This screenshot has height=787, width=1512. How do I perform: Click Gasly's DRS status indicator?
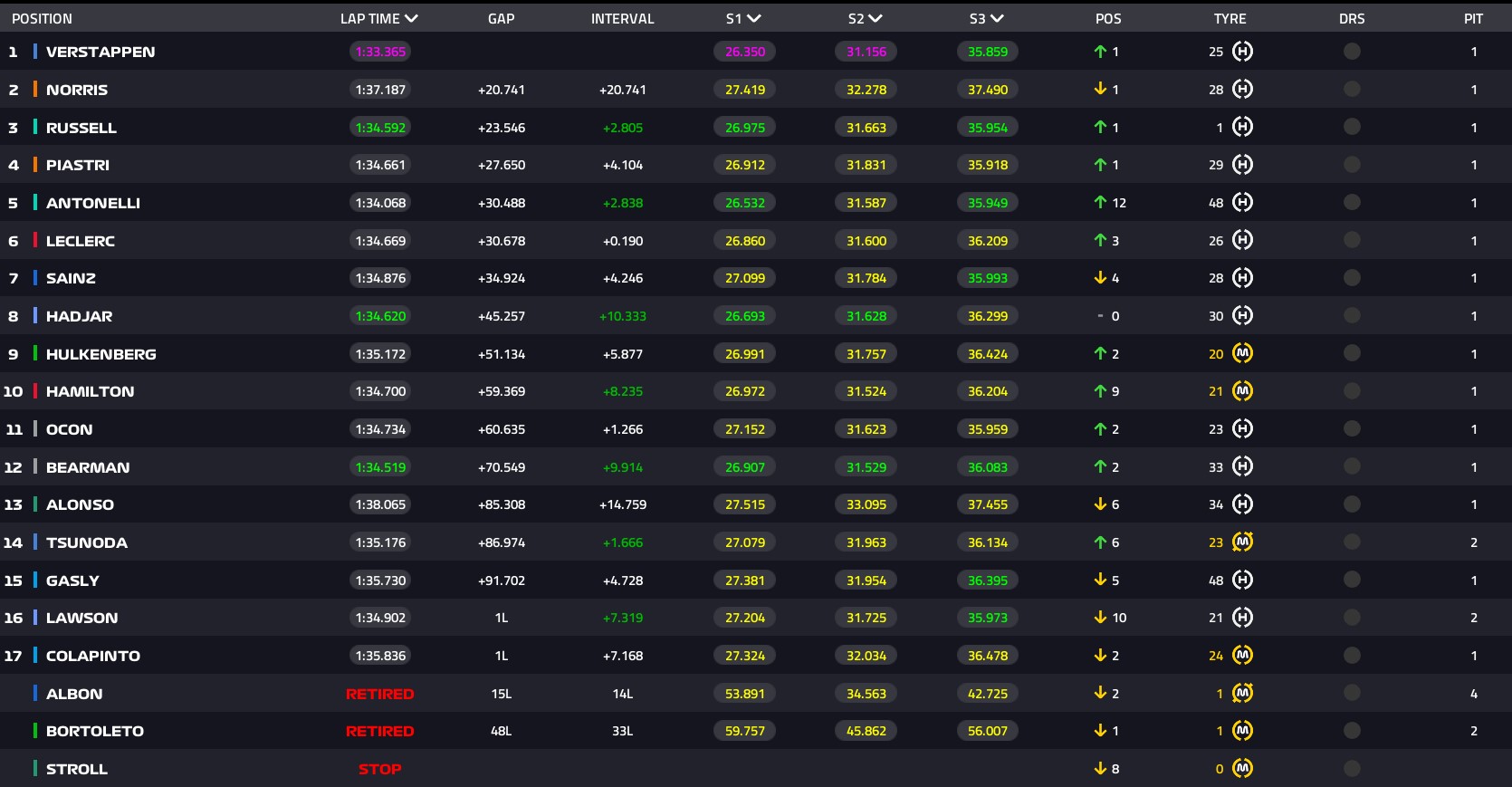(x=1351, y=581)
